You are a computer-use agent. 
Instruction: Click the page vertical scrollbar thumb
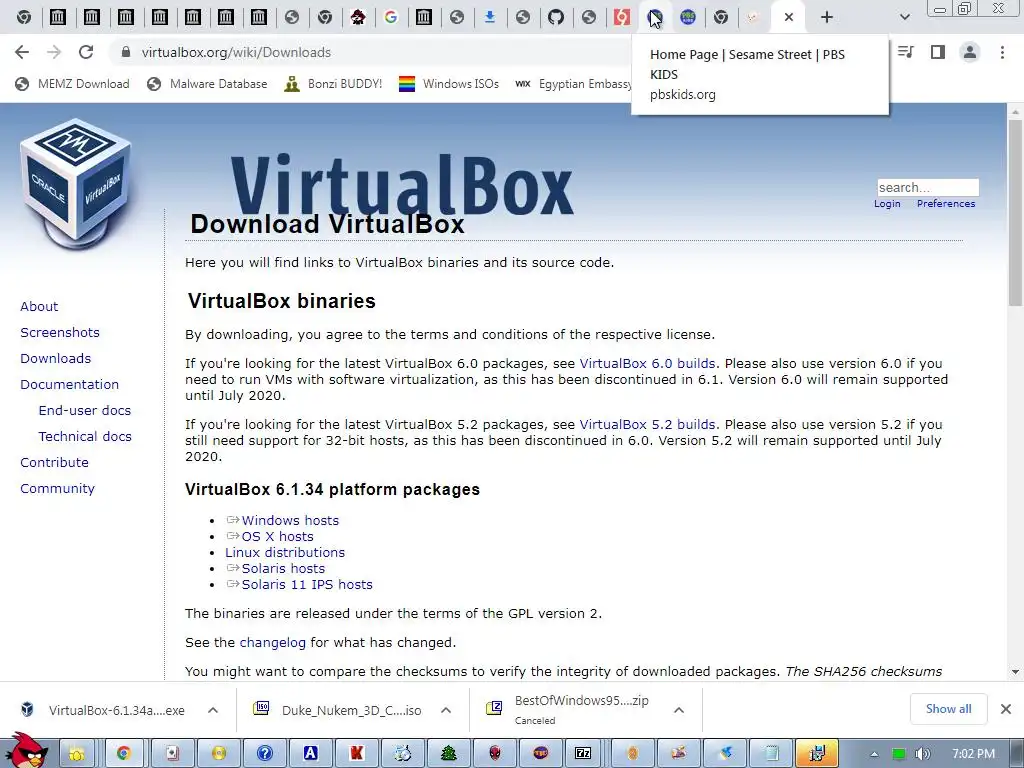coord(1015,212)
